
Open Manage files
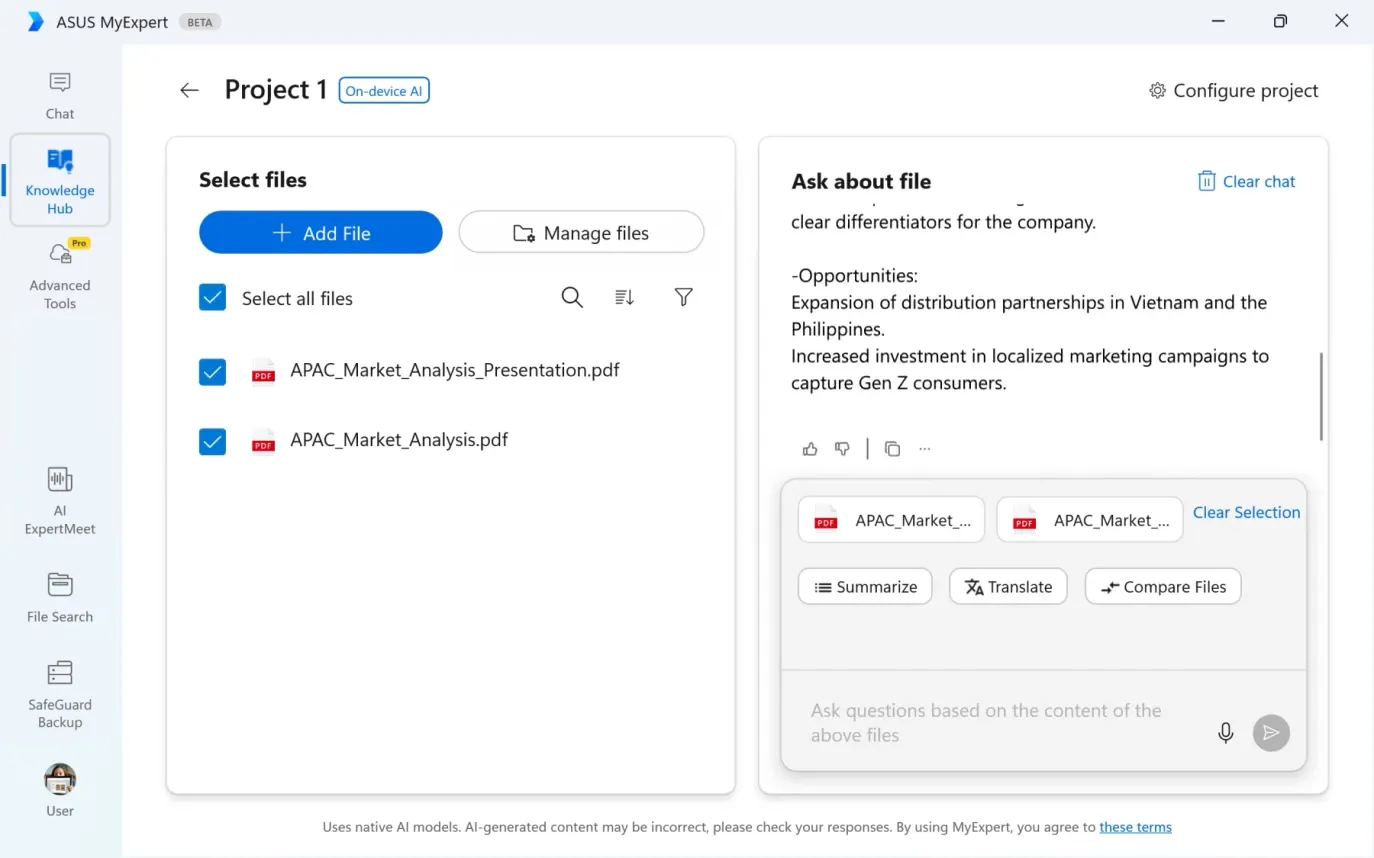pos(582,232)
